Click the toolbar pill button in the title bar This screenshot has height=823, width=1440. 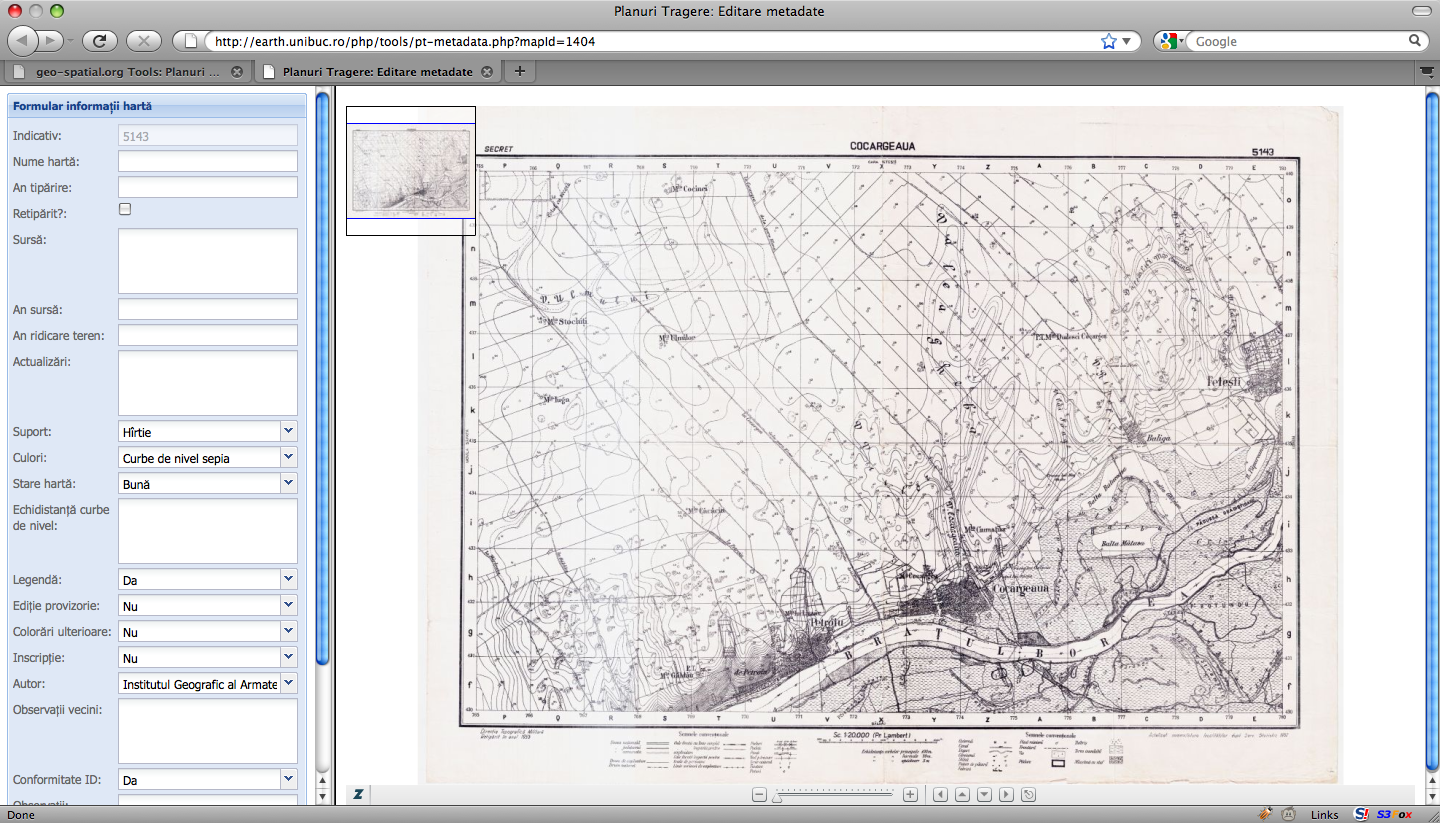[1421, 11]
